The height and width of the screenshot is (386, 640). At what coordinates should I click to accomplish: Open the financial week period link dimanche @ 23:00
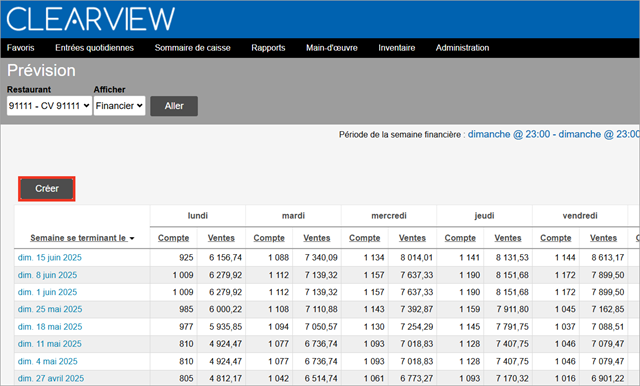coord(553,134)
